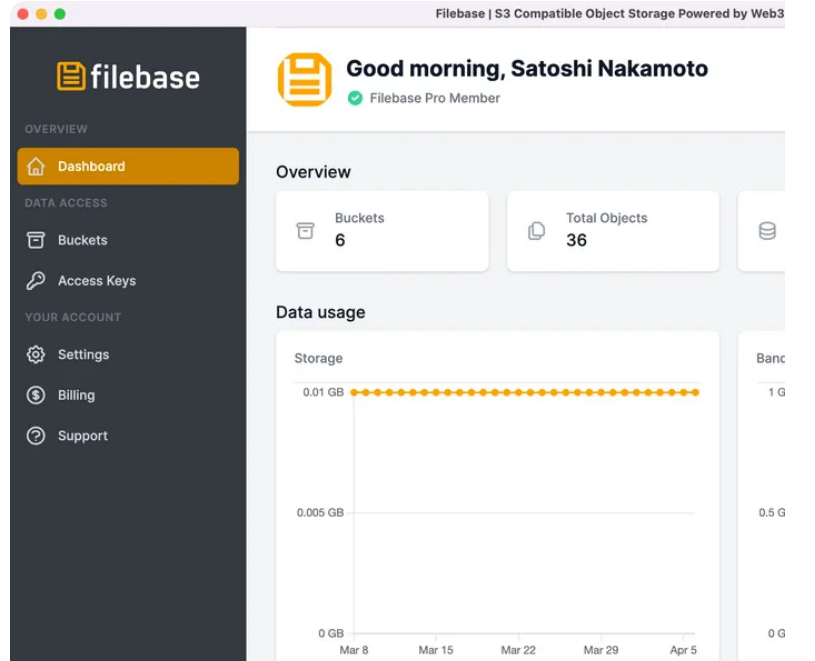The height and width of the screenshot is (661, 815).
Task: Select Settings from the sidebar
Action: [83, 355]
